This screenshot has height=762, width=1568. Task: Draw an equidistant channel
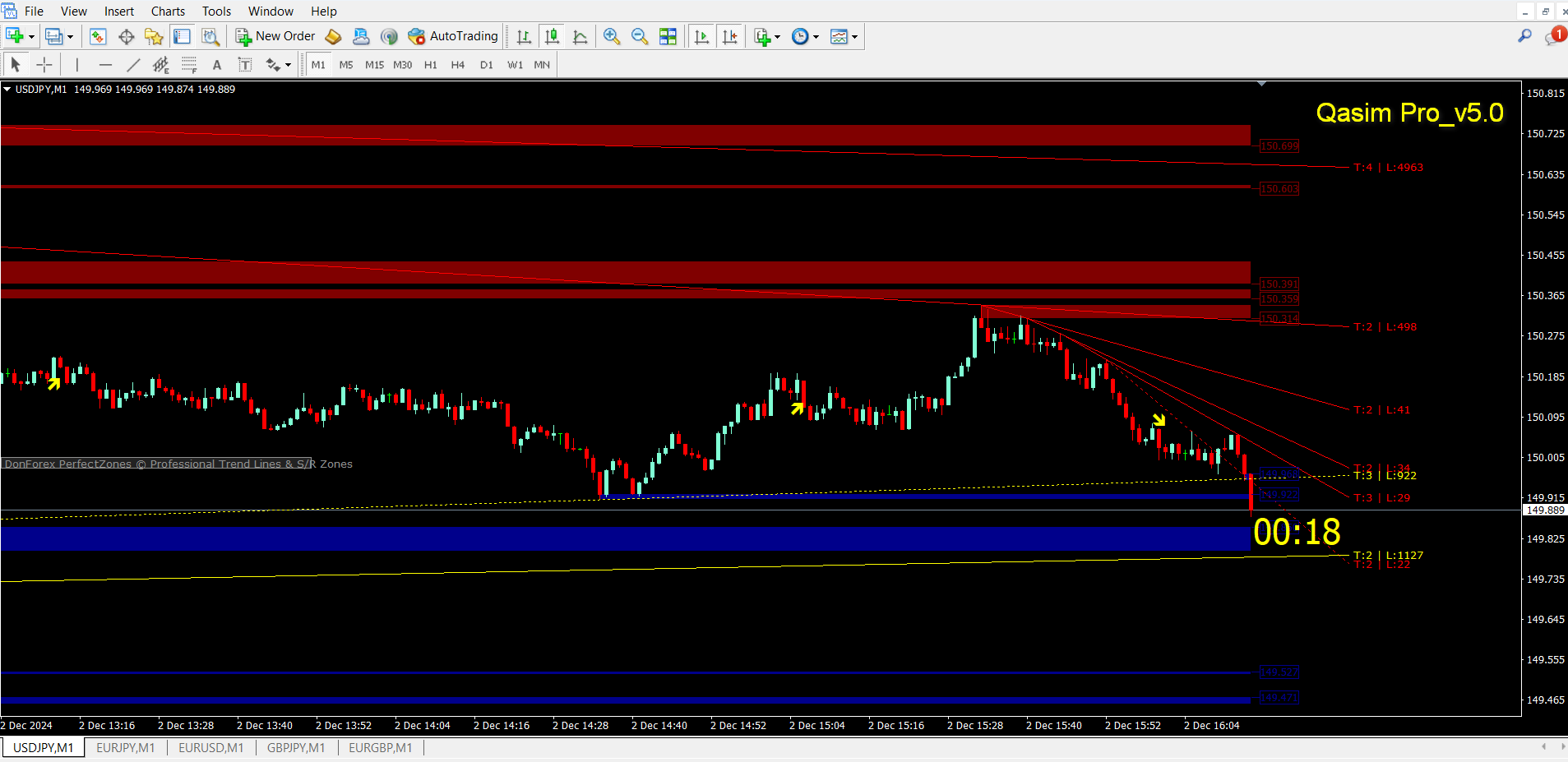[160, 64]
